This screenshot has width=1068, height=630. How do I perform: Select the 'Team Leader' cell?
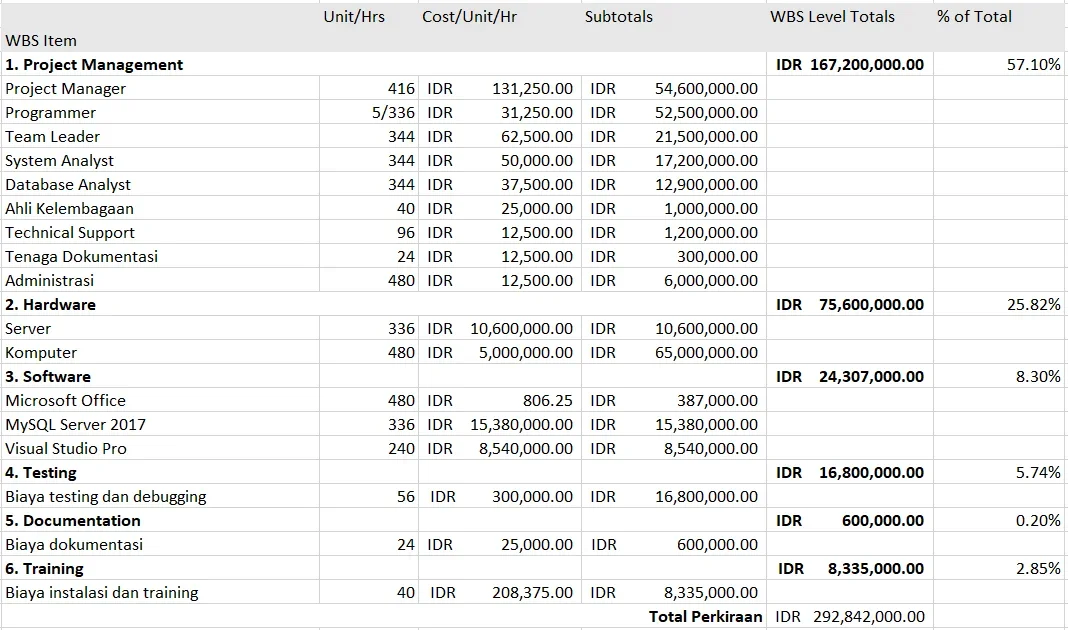pos(52,136)
